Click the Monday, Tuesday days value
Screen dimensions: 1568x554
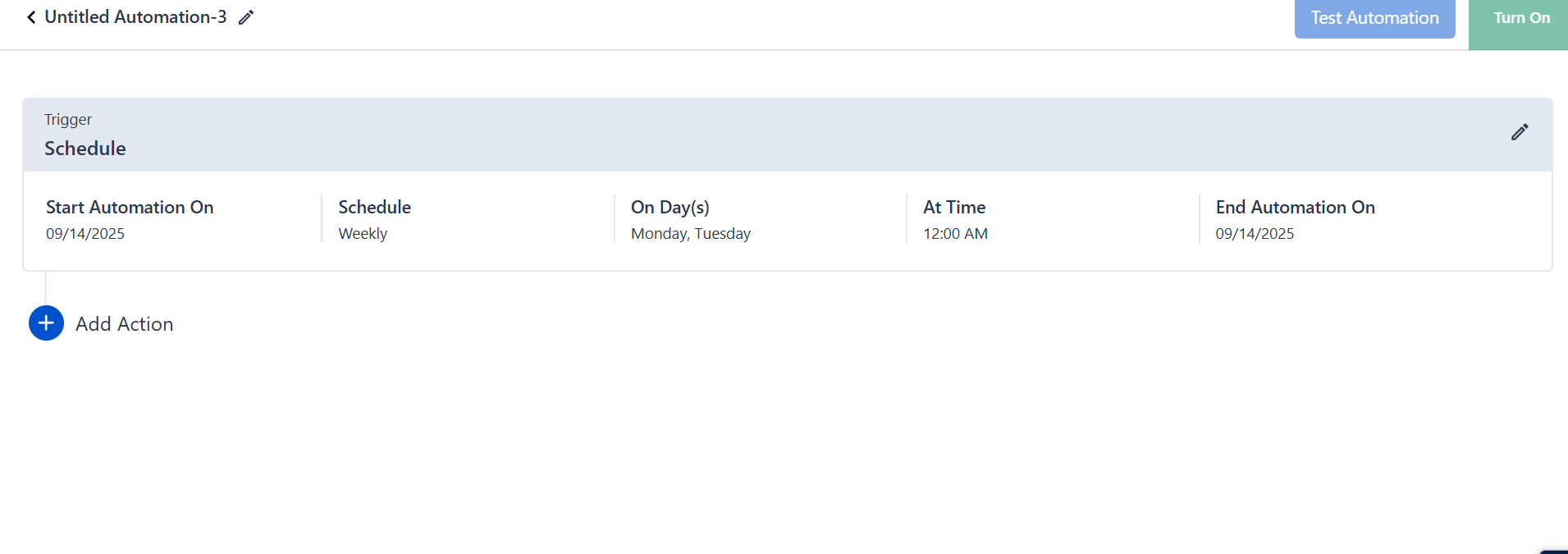tap(690, 234)
